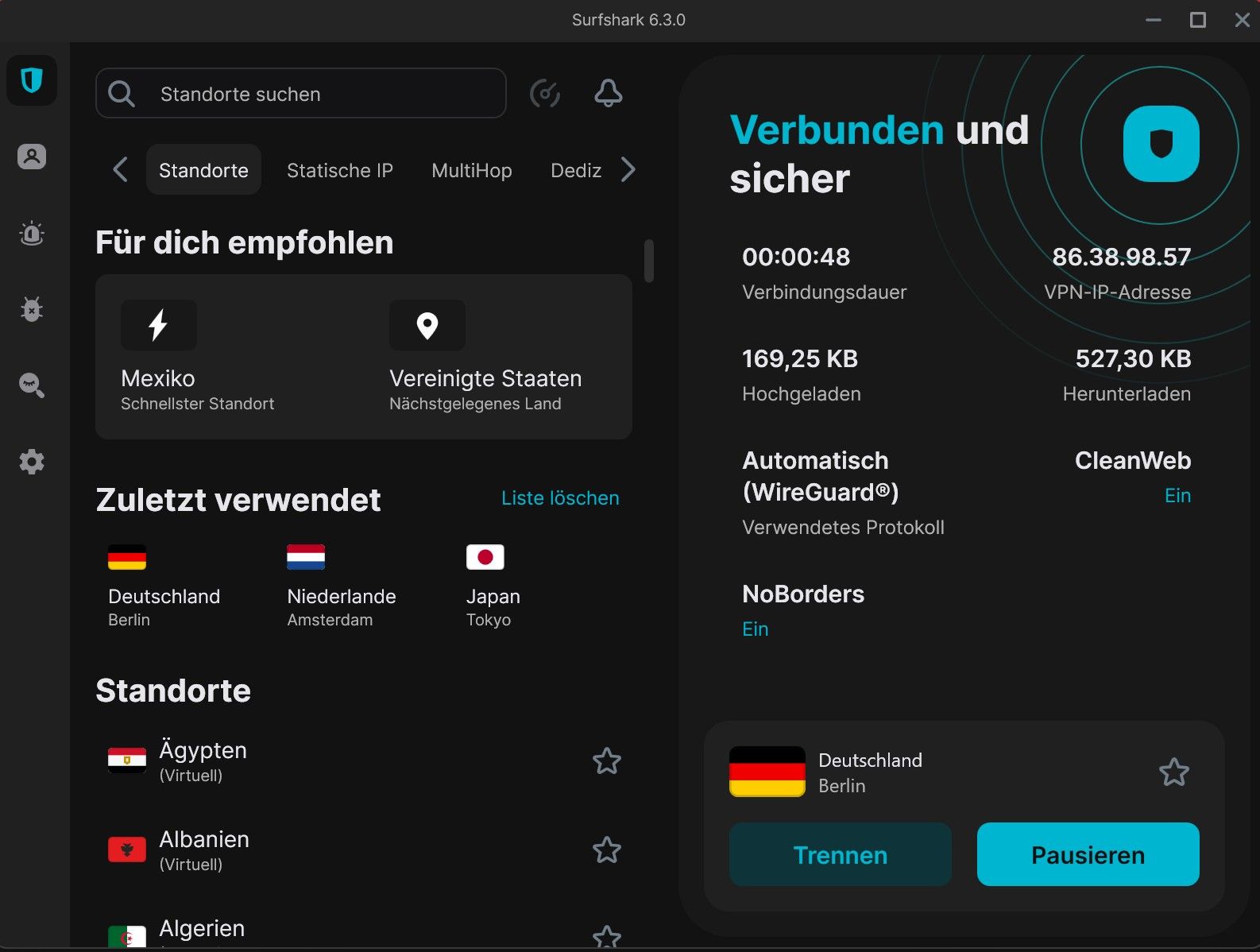Favorite connected Deutschland Berlin star

(1174, 772)
